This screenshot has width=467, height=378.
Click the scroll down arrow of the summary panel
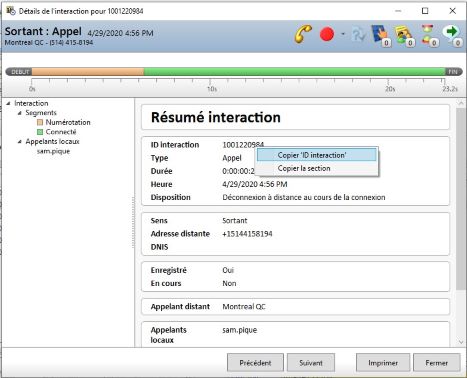pyautogui.click(x=461, y=342)
